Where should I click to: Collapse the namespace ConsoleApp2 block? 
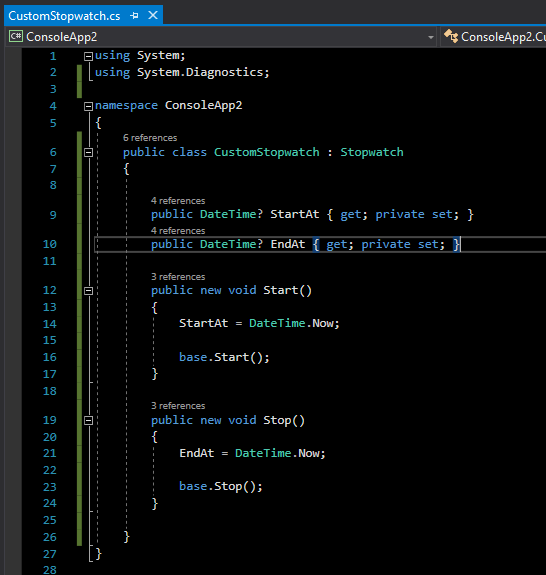click(x=88, y=106)
